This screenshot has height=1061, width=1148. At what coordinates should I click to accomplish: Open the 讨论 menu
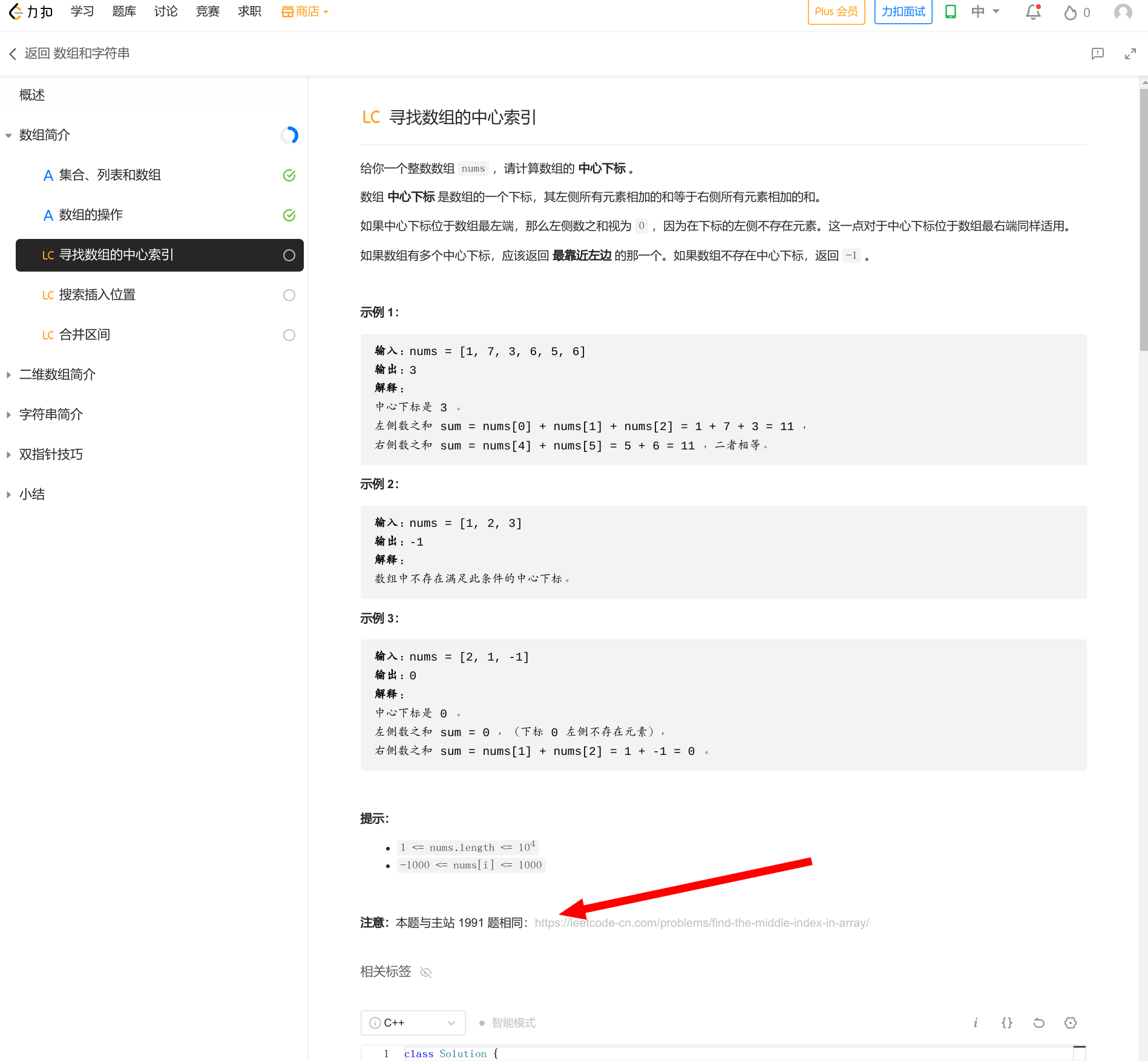point(166,11)
